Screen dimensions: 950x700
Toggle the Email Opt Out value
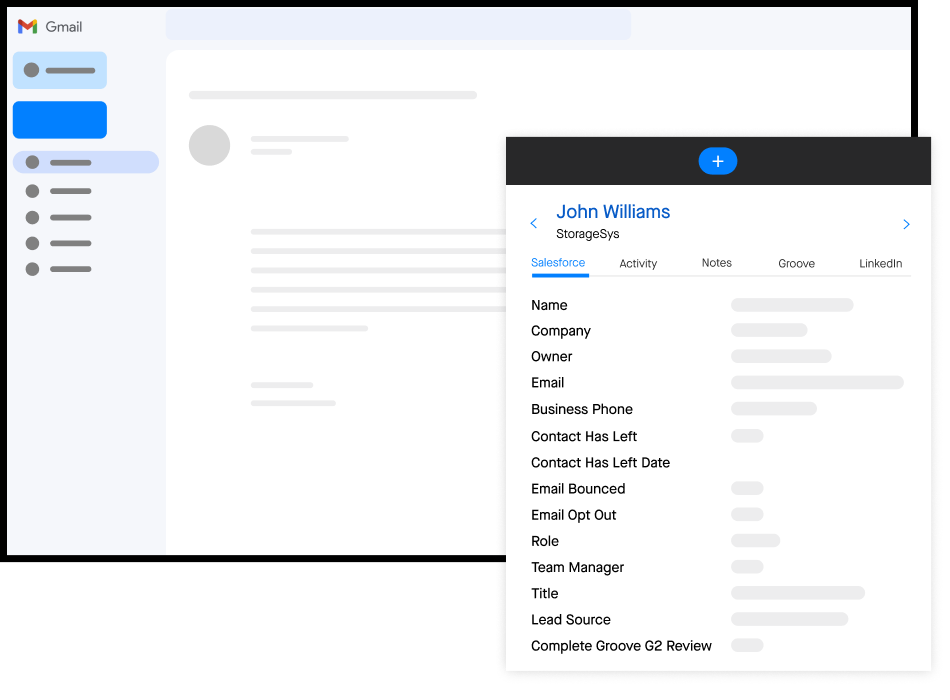click(x=747, y=514)
